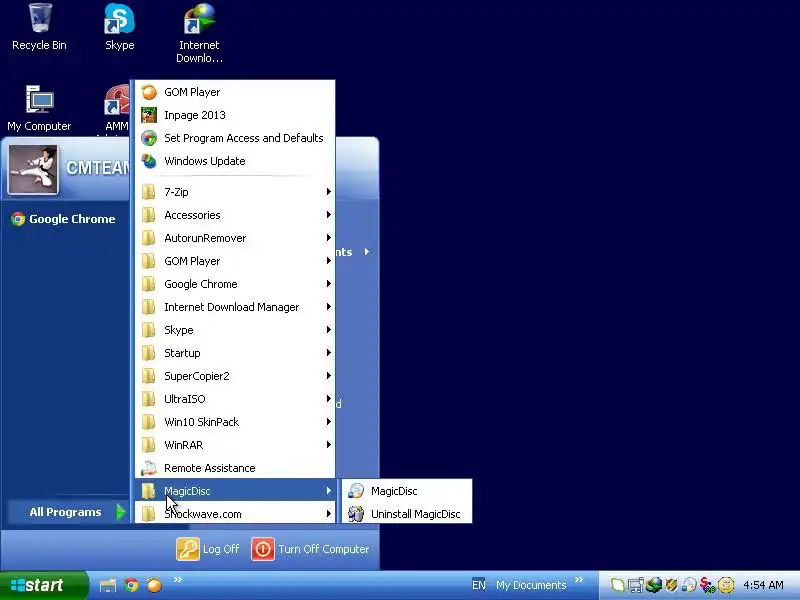Click the network monitor tray icon

point(635,585)
